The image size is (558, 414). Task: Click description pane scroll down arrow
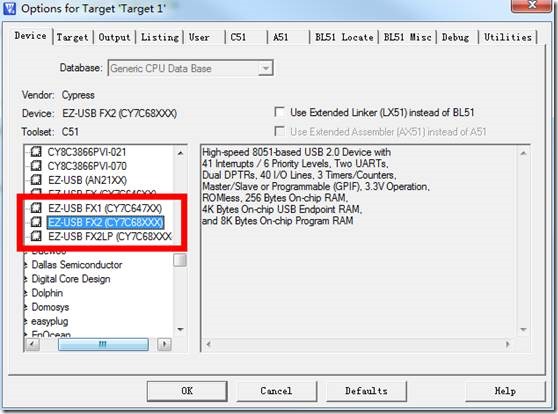(523, 330)
